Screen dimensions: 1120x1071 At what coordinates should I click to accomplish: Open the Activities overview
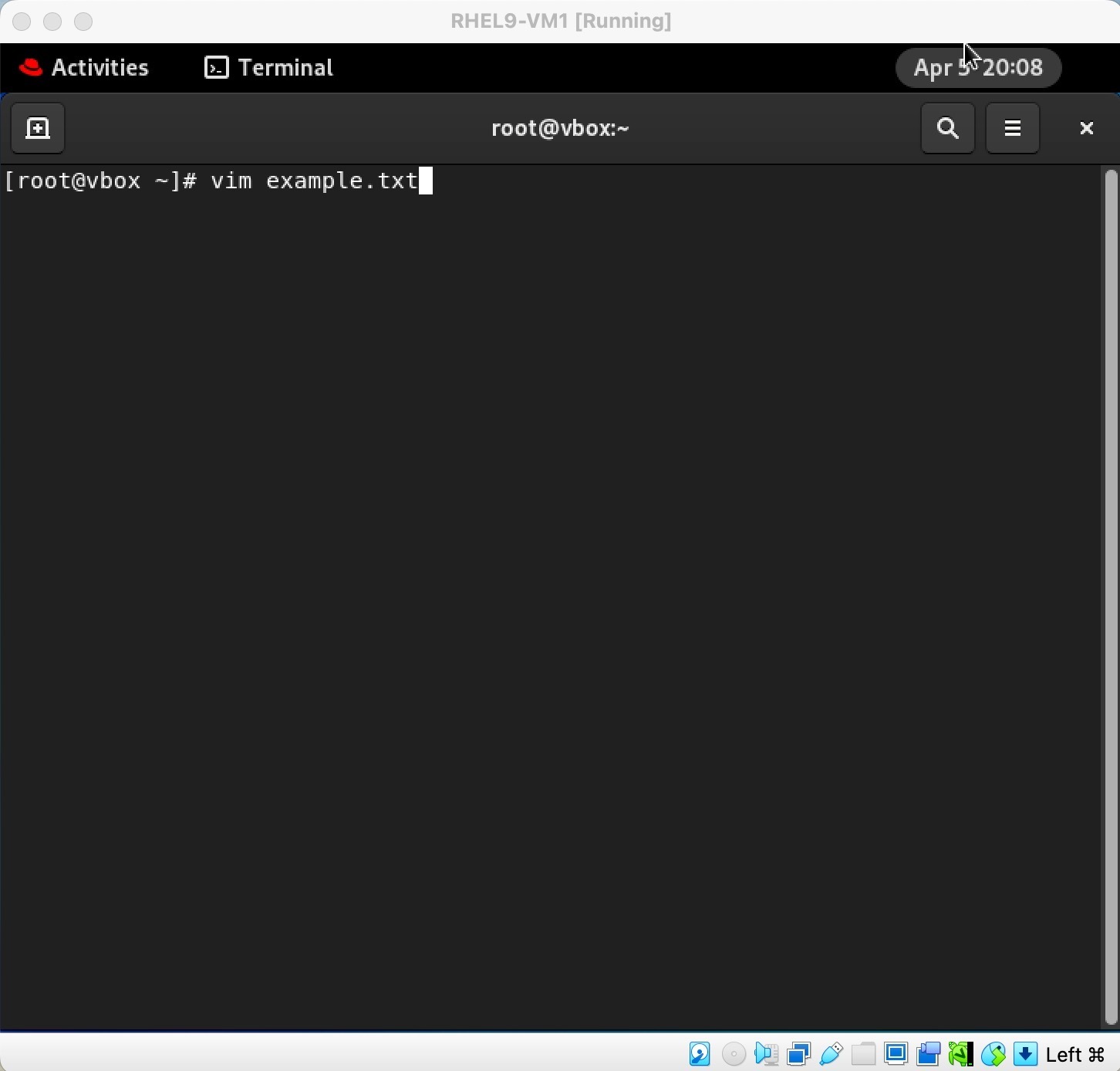[83, 68]
